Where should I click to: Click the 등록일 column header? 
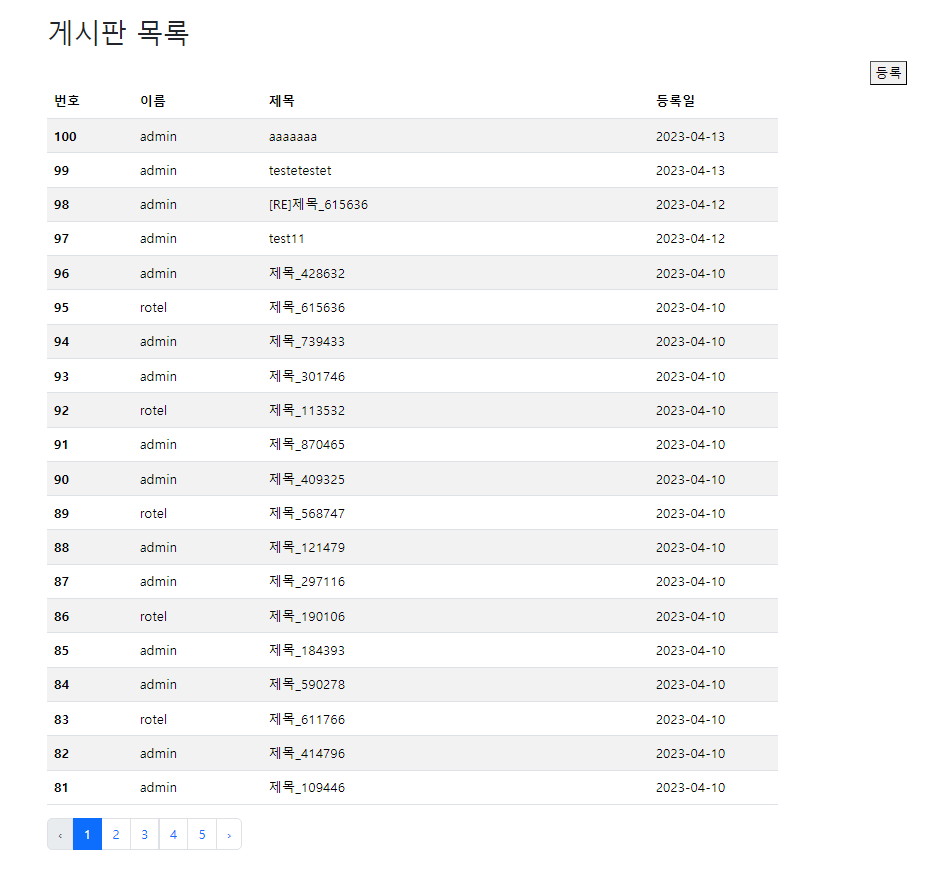[675, 100]
